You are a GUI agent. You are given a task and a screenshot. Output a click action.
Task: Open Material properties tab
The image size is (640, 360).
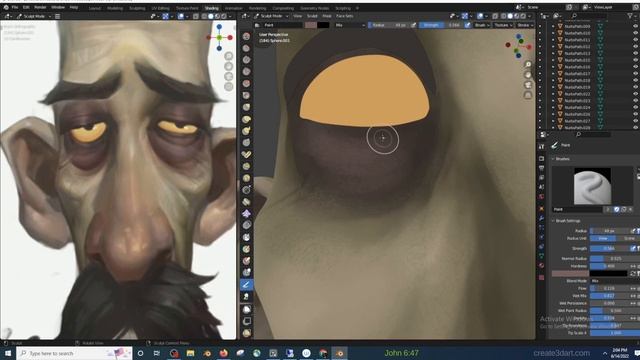542,266
